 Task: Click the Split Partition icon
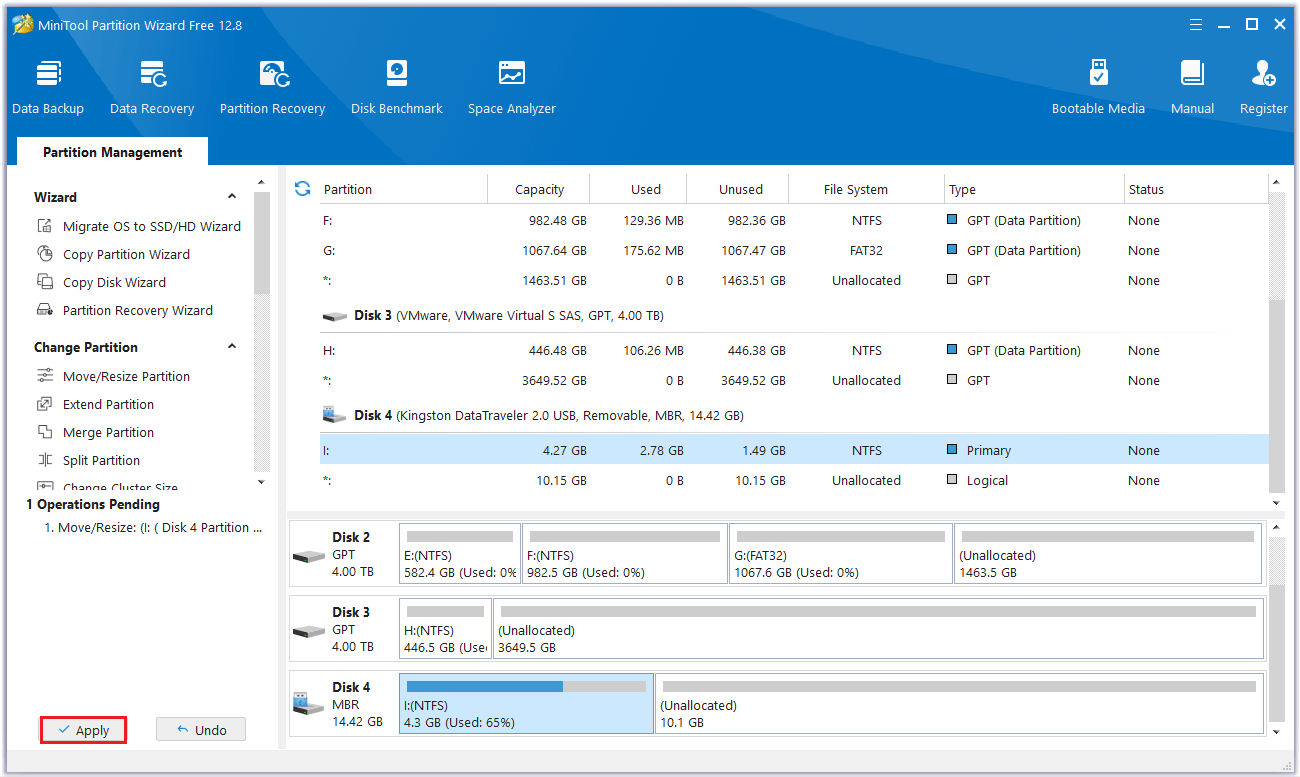pos(45,460)
